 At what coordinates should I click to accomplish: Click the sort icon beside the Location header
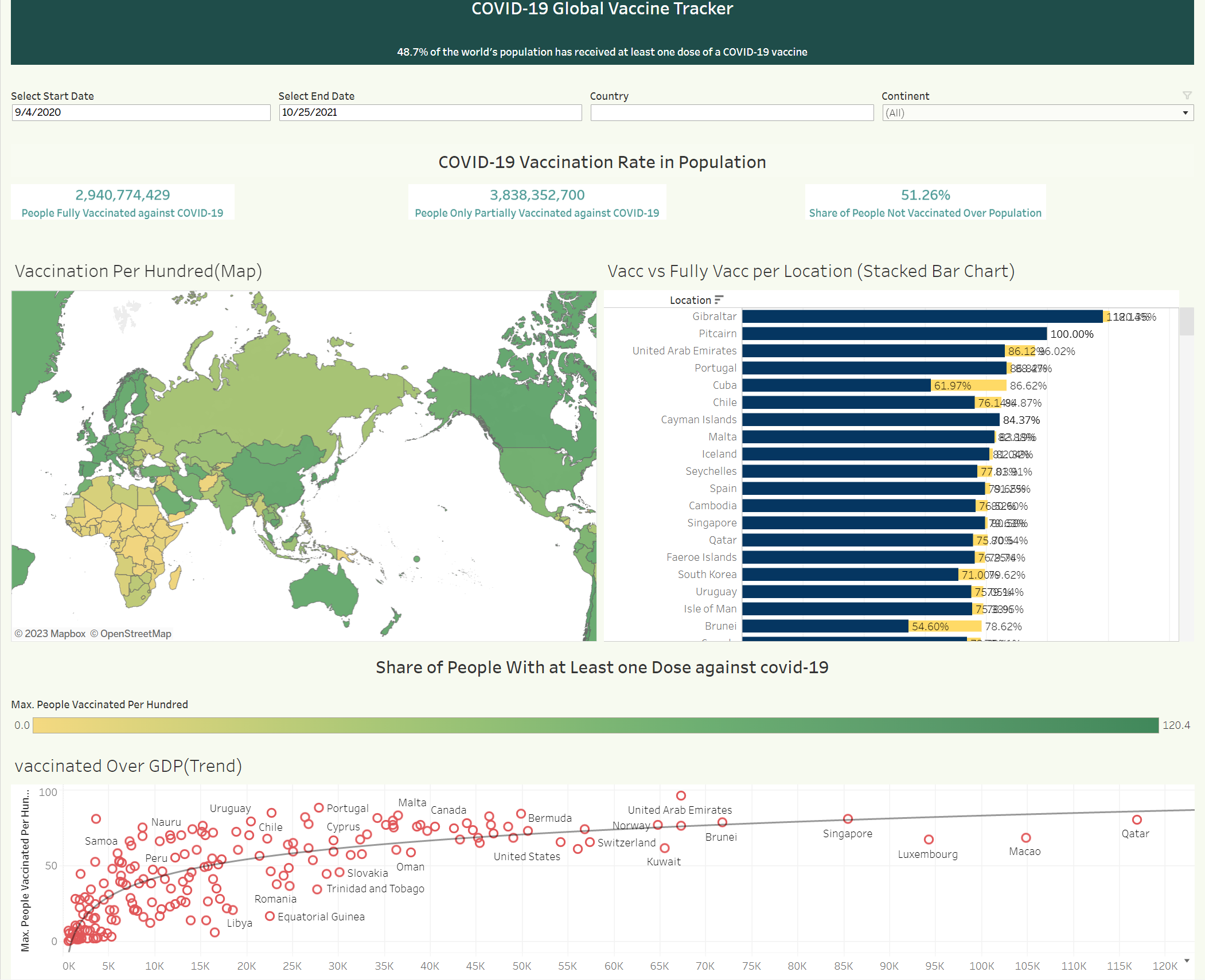[x=720, y=300]
